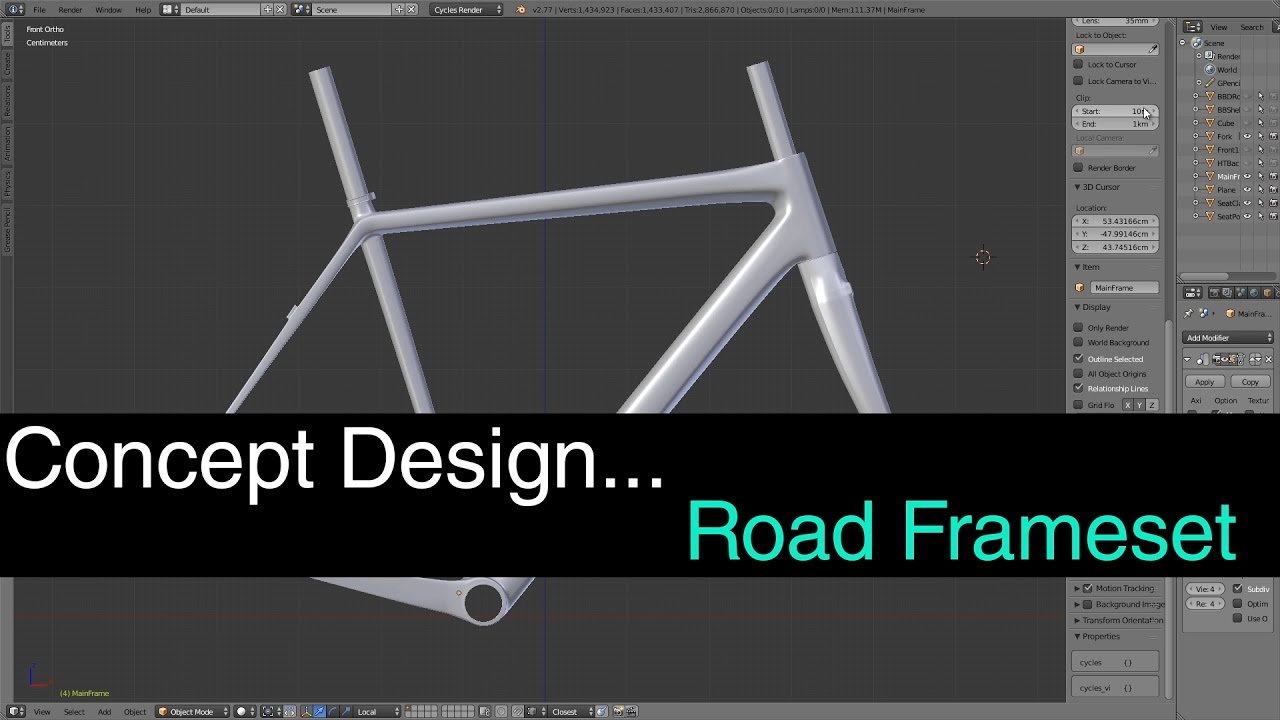Open the Help menu
The image size is (1280, 720).
click(x=143, y=9)
